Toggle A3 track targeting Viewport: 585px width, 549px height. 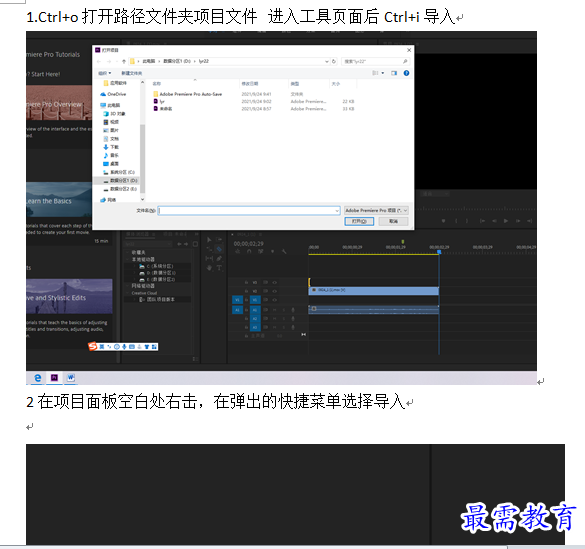click(255, 327)
